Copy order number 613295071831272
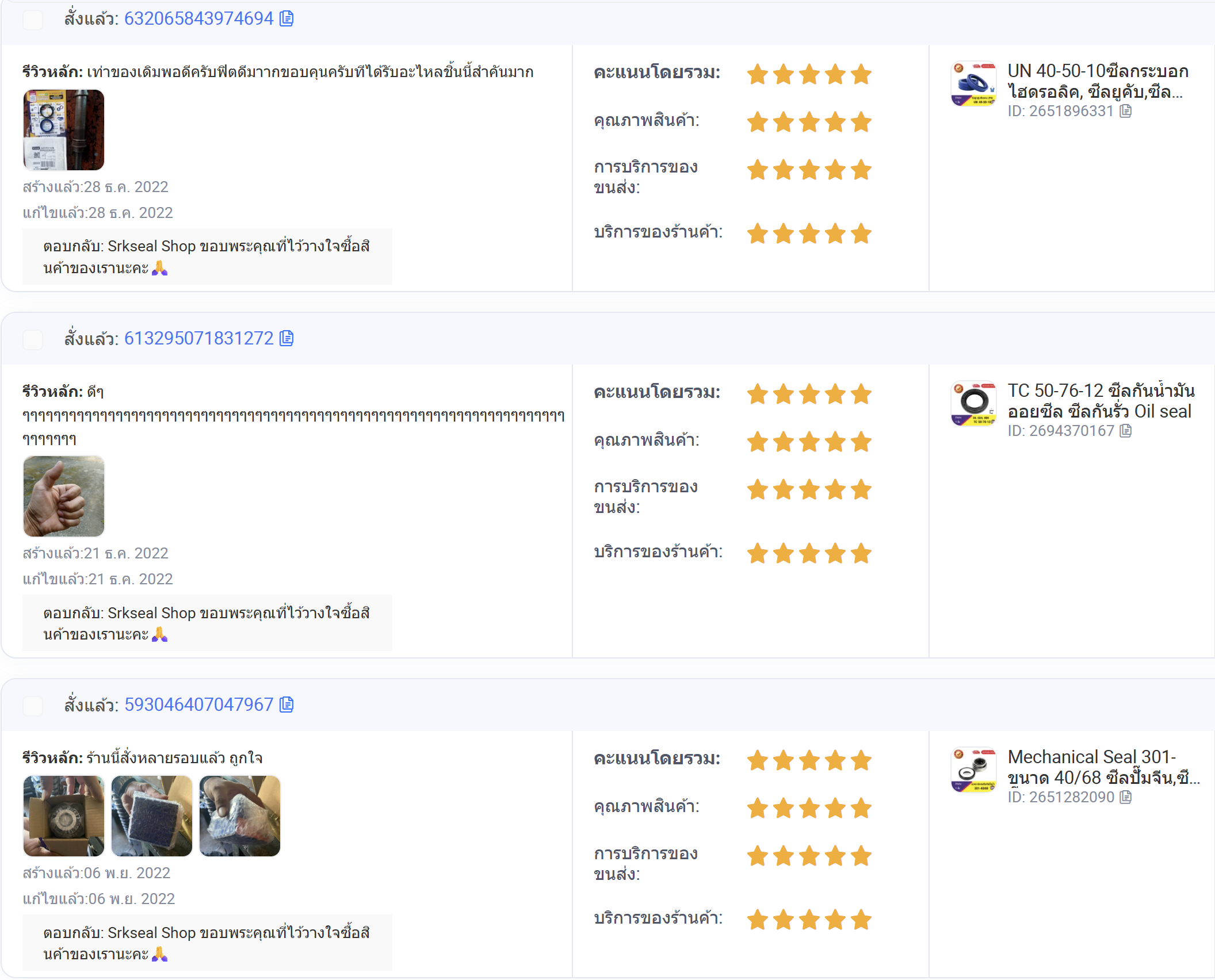Screen dimensions: 1215x980 [286, 339]
